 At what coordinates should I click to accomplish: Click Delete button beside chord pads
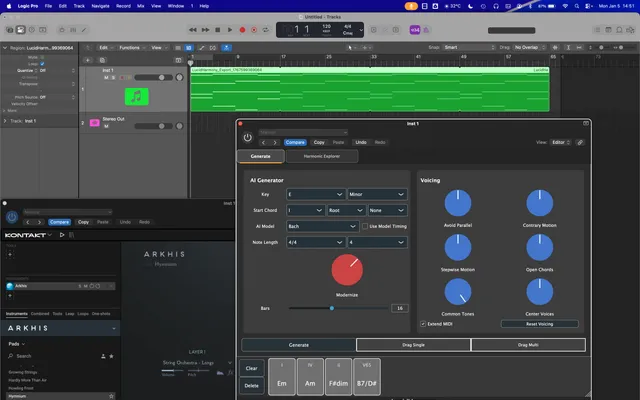(x=251, y=385)
